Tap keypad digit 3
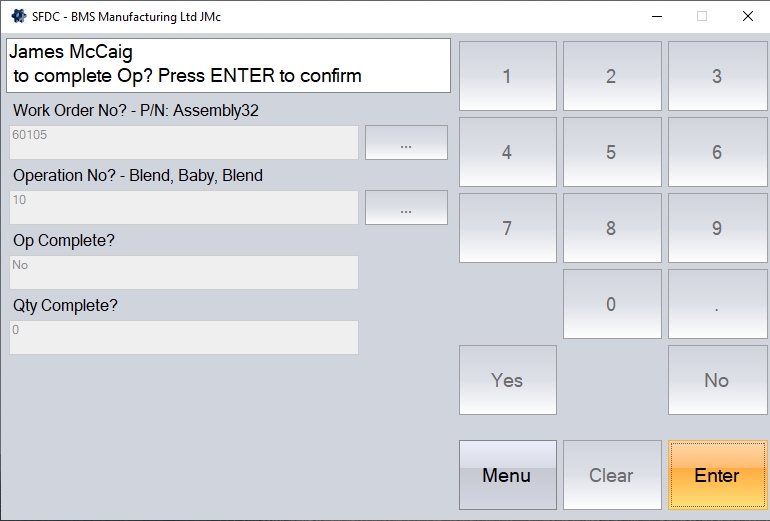Screen dimensions: 770x521 pos(716,76)
